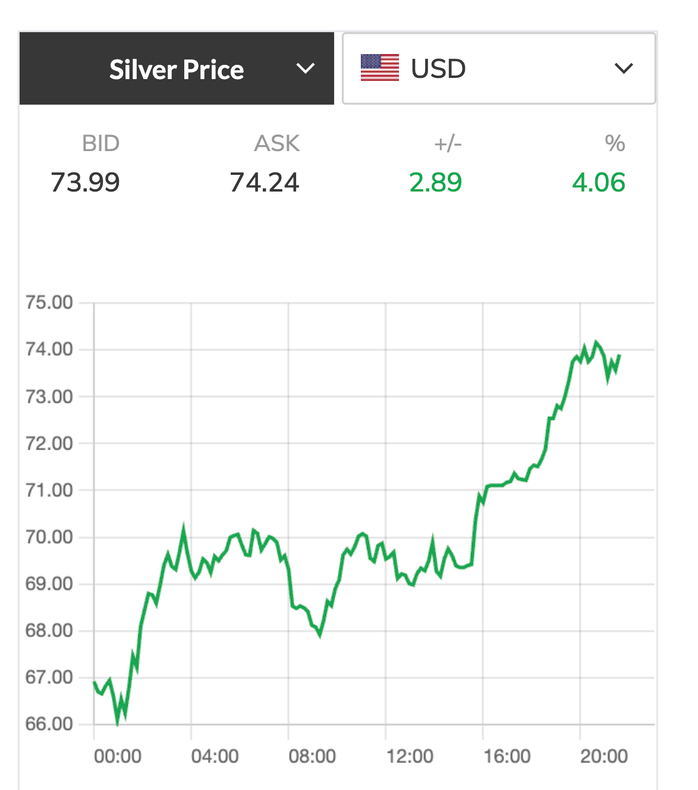Viewport: 698px width, 790px height.
Task: Click the BID column label
Action: tap(100, 144)
